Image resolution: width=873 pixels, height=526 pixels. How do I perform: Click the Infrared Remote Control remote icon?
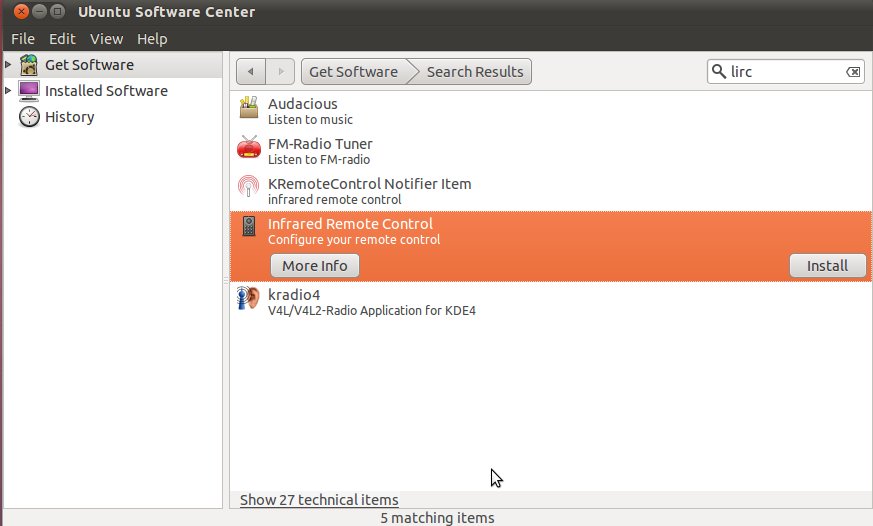point(249,226)
